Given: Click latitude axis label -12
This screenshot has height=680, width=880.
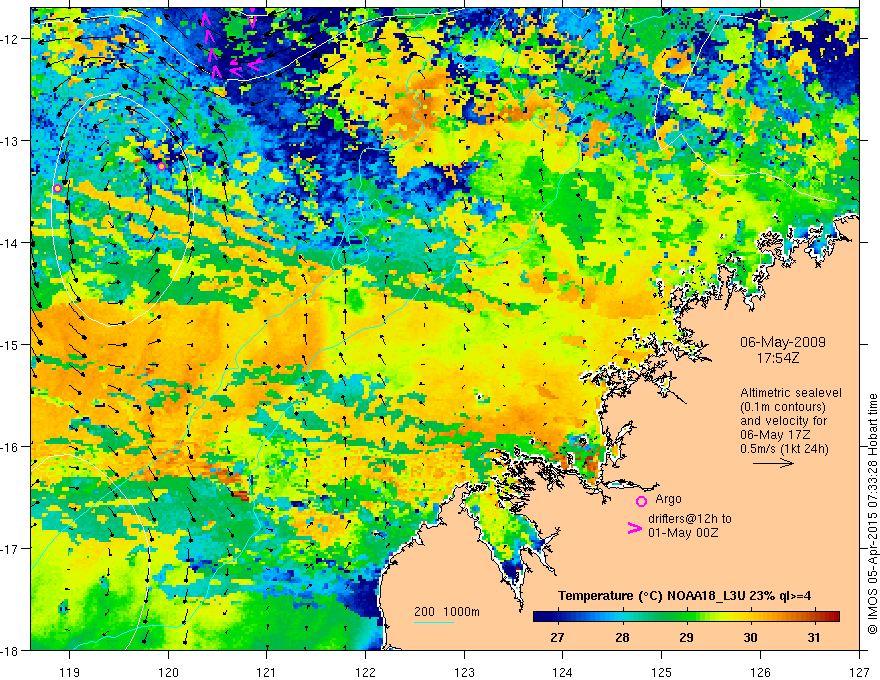Looking at the screenshot, I should 11,39.
